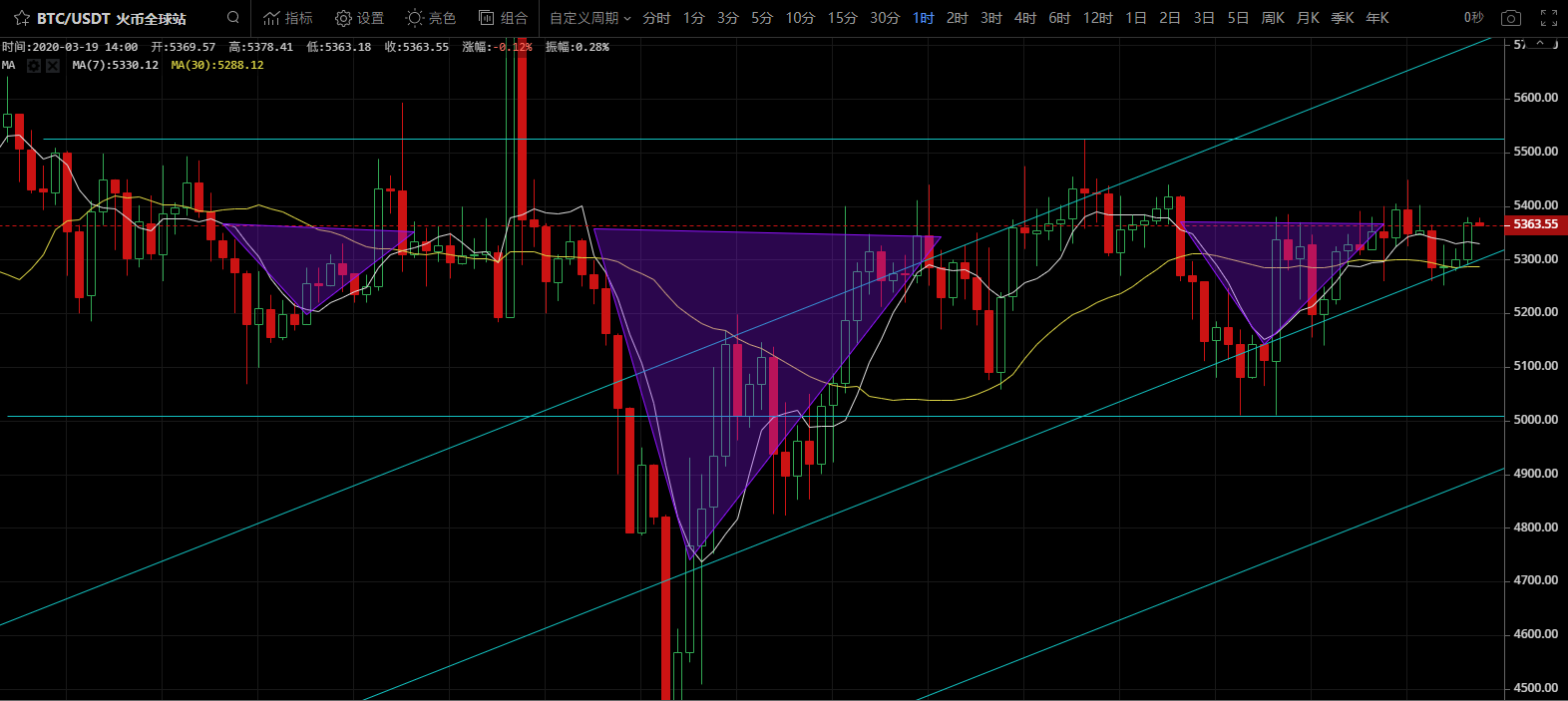Click the 时间:2020-03-19 14:00 readout
Screen dimensions: 1568x701
point(70,47)
